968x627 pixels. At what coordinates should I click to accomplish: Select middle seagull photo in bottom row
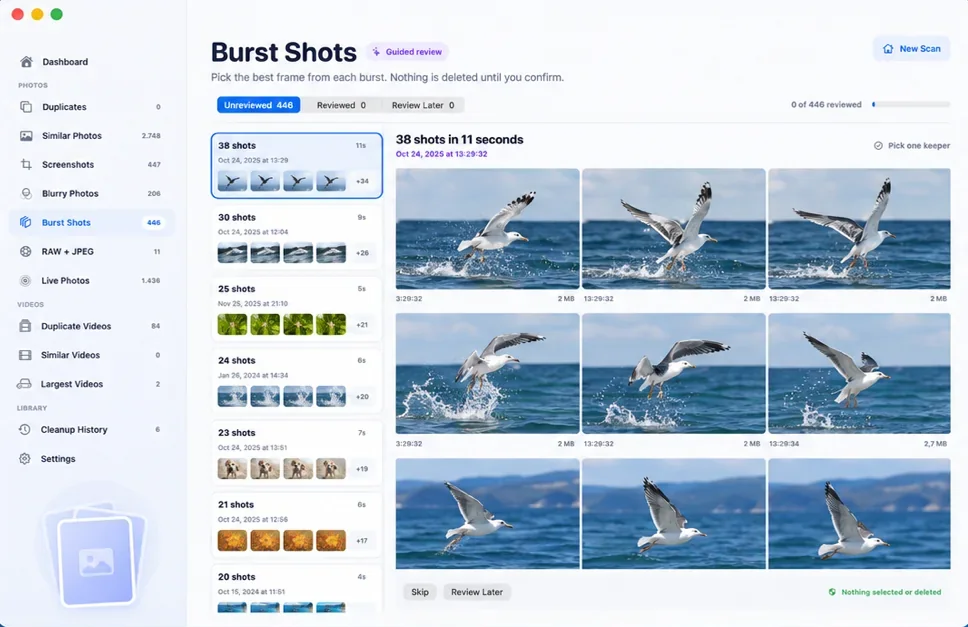tap(674, 513)
